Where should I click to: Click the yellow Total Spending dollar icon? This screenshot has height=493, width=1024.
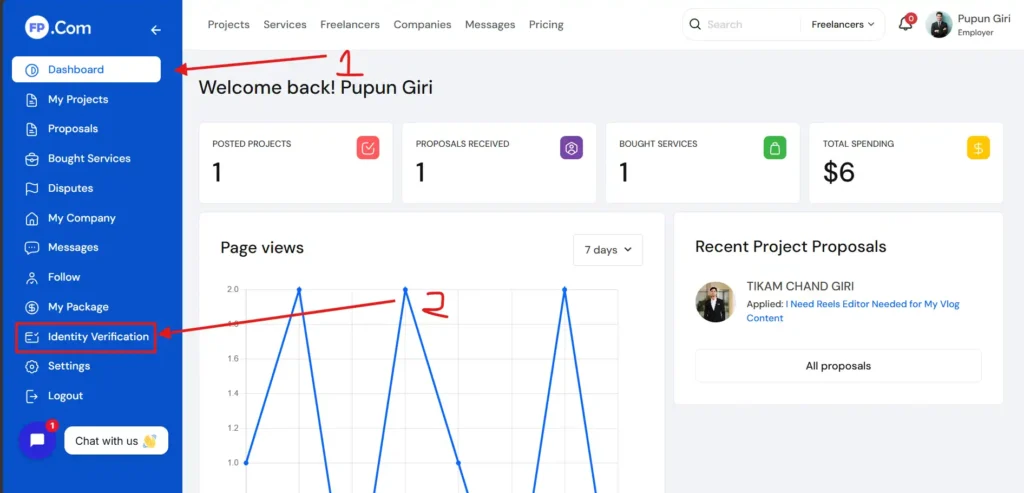pos(978,148)
